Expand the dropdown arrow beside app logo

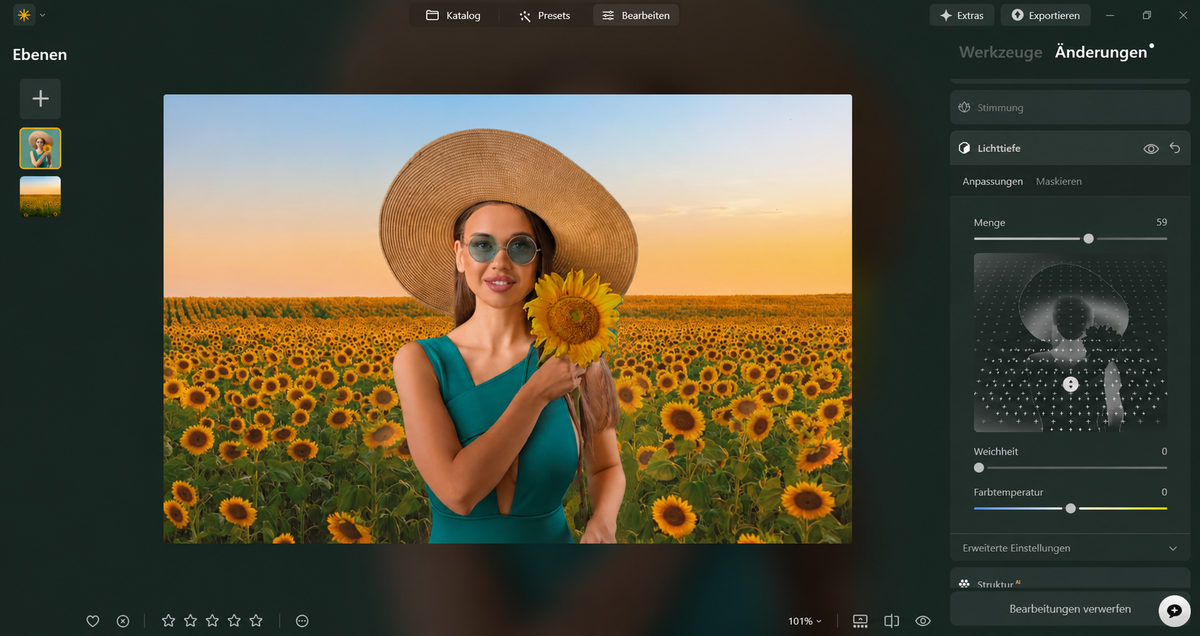42,16
